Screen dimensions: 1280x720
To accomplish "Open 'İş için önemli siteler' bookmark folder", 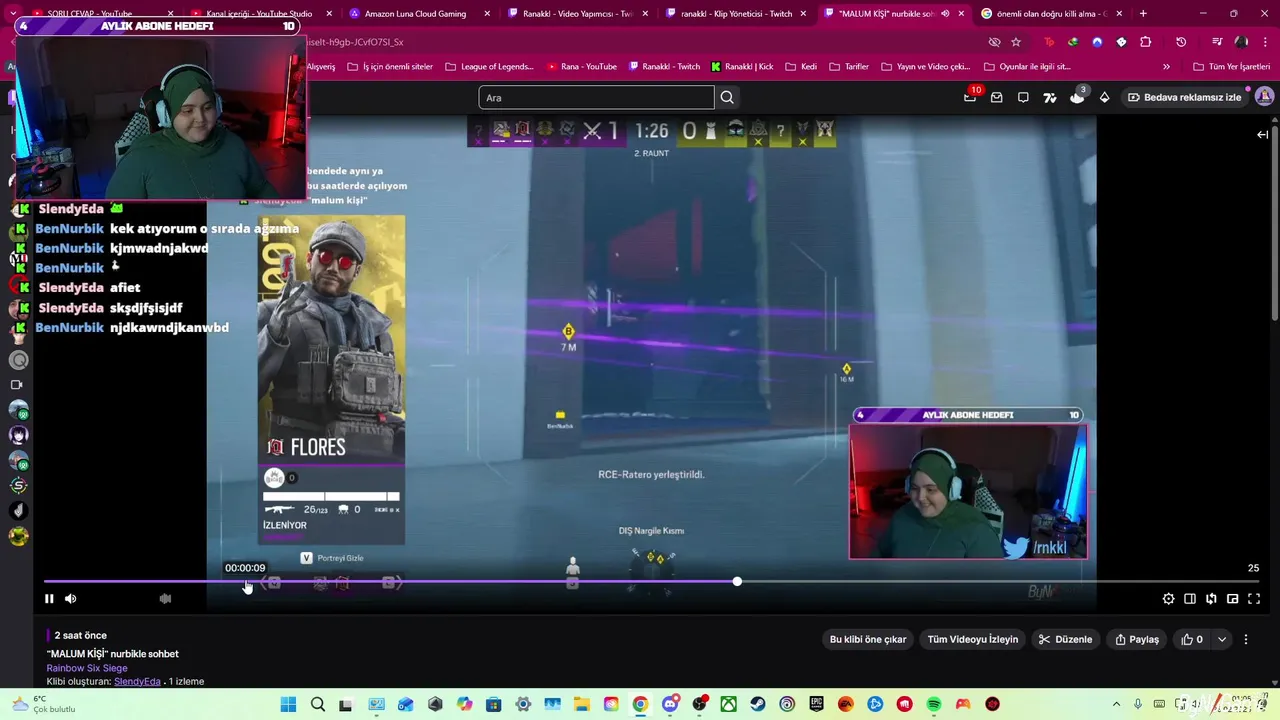I will tap(390, 67).
